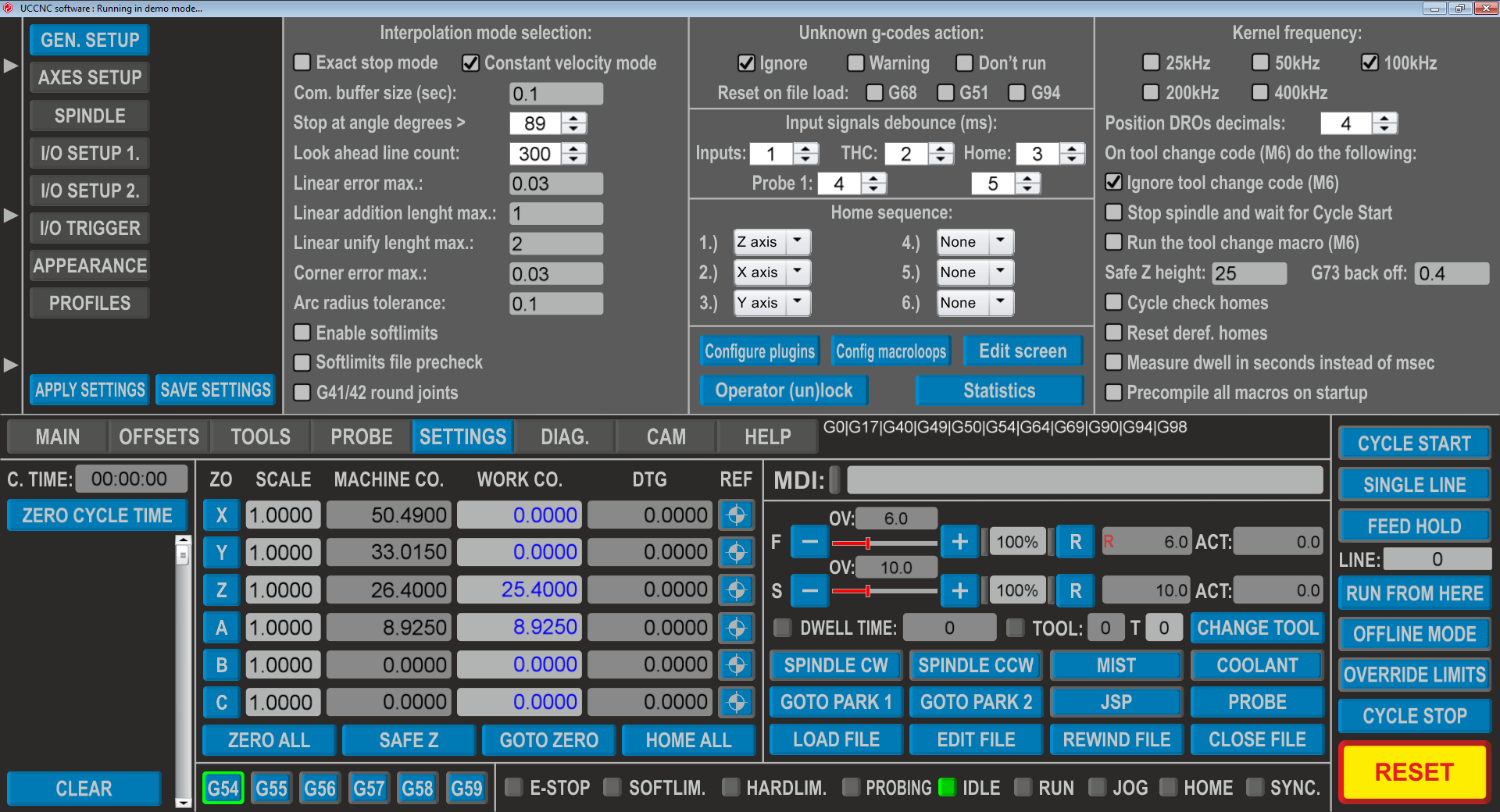
Task: Click the CYCLE START button
Action: tap(1414, 443)
